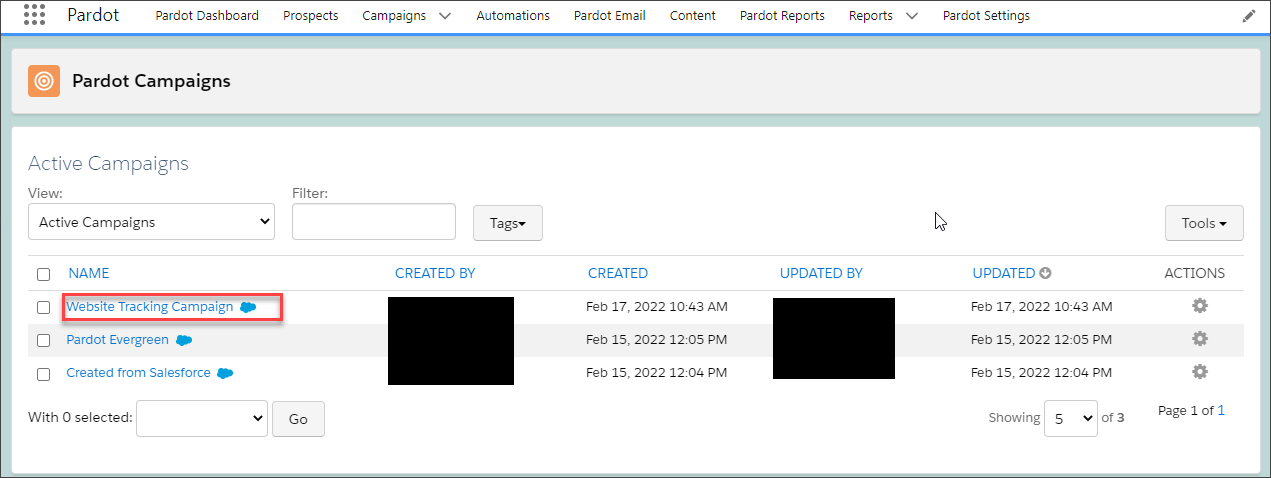Open the Website Tracking Campaign link
The image size is (1271, 478).
click(x=149, y=307)
